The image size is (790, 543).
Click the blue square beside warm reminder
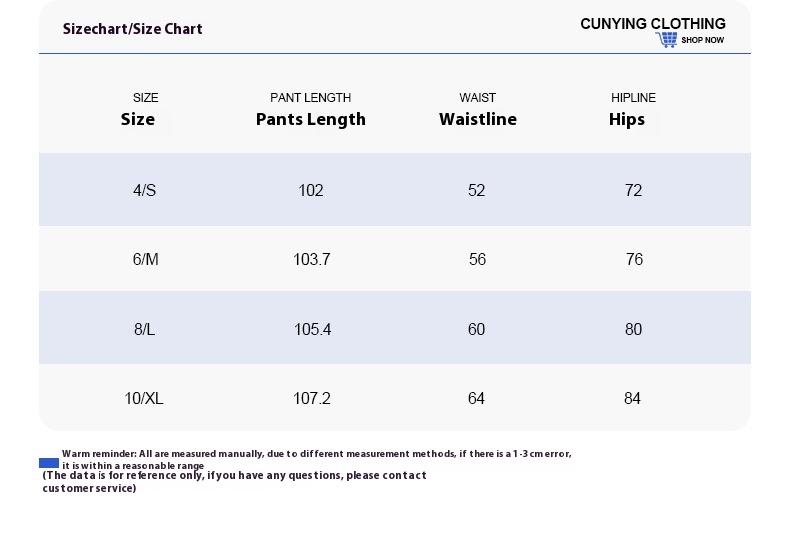coord(49,463)
